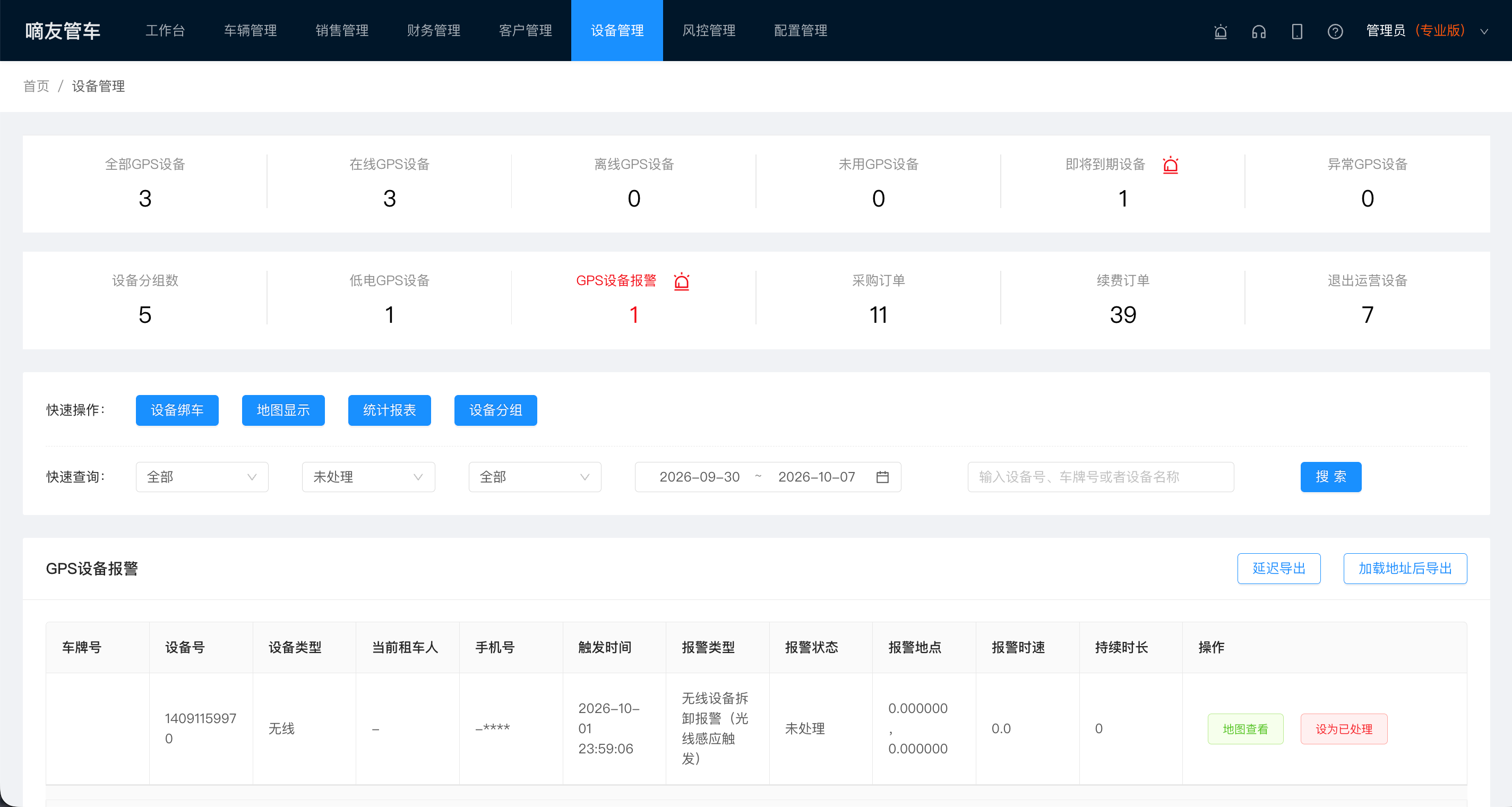Click the 无线设备拆卸报警 alarm type cell

pyautogui.click(x=717, y=728)
